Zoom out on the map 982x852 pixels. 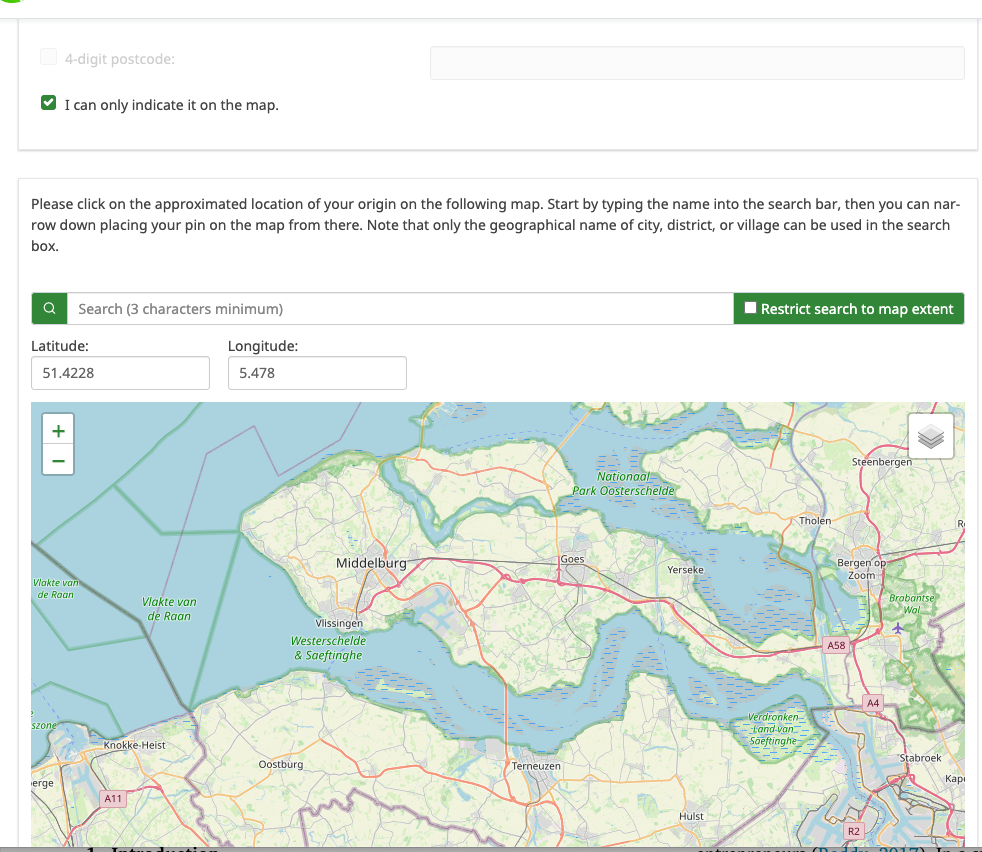(x=58, y=461)
